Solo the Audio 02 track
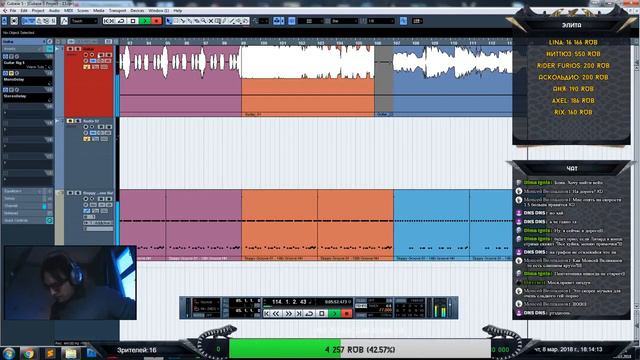 [78, 121]
